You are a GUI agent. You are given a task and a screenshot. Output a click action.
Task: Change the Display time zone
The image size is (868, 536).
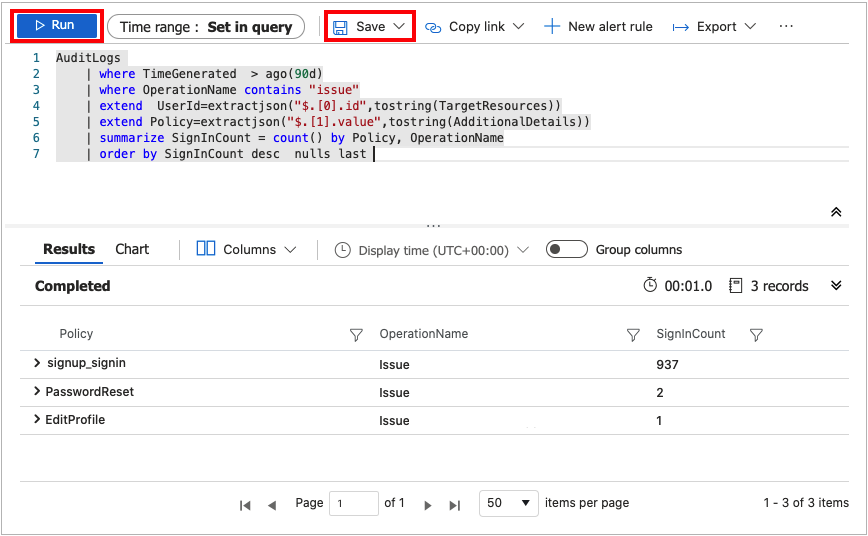pyautogui.click(x=431, y=250)
